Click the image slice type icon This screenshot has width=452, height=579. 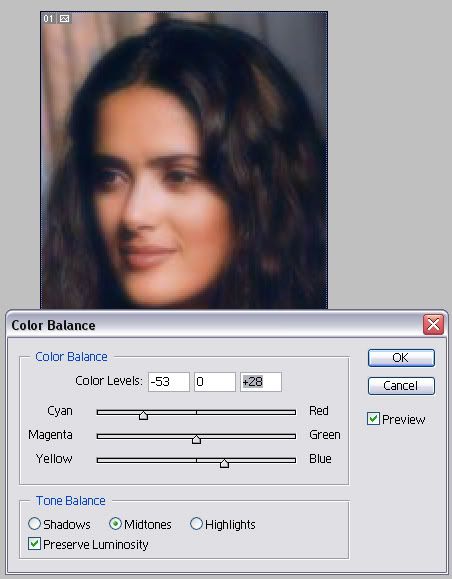64,18
